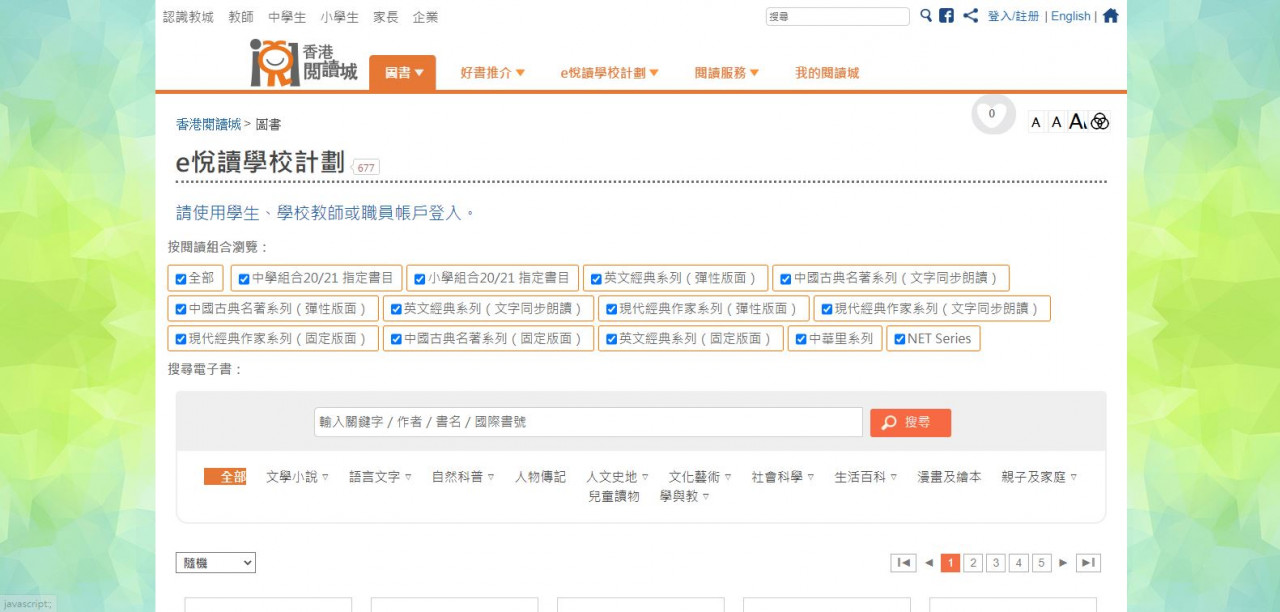Screen dimensions: 1280x612
Task: Expand 社會科學 category menu
Action: tap(783, 477)
